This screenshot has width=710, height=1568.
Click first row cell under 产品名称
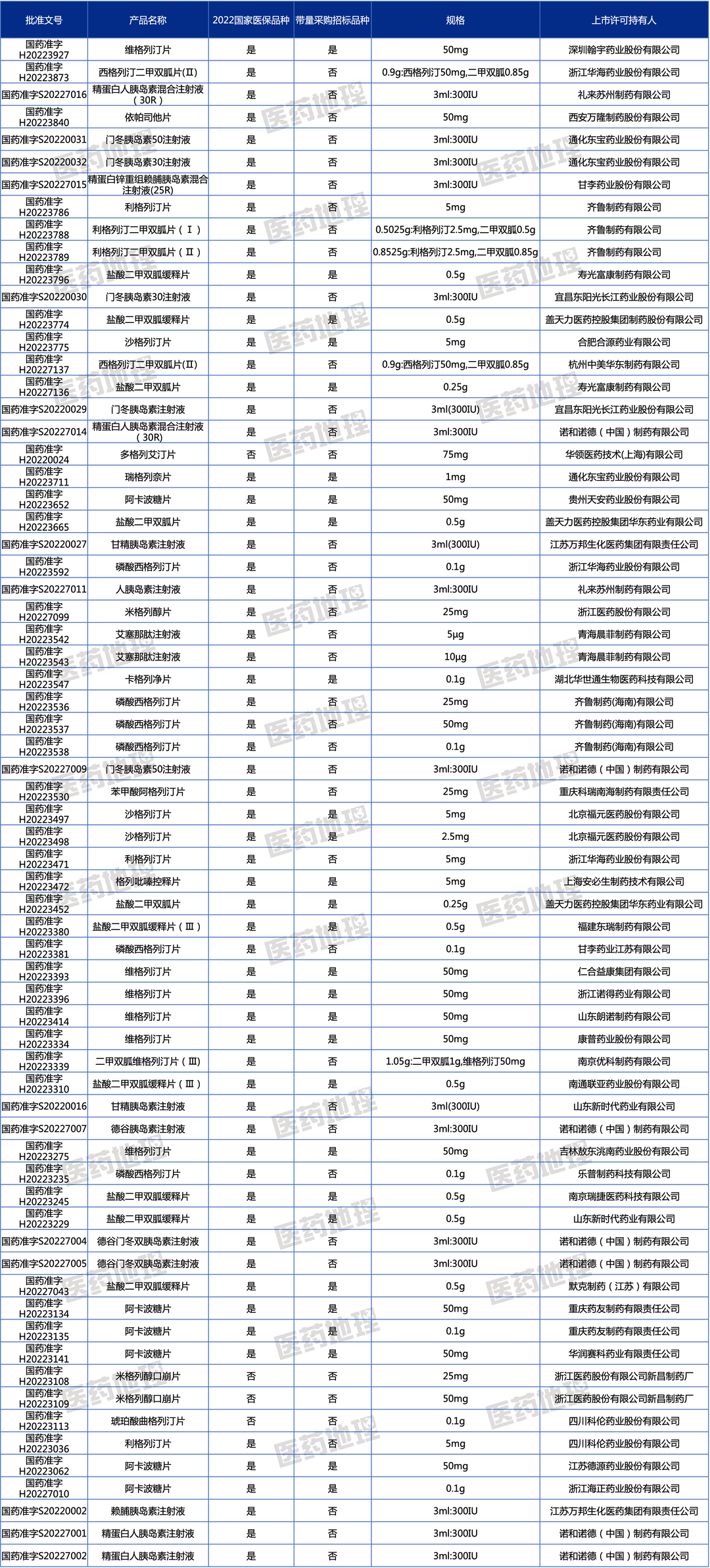148,49
